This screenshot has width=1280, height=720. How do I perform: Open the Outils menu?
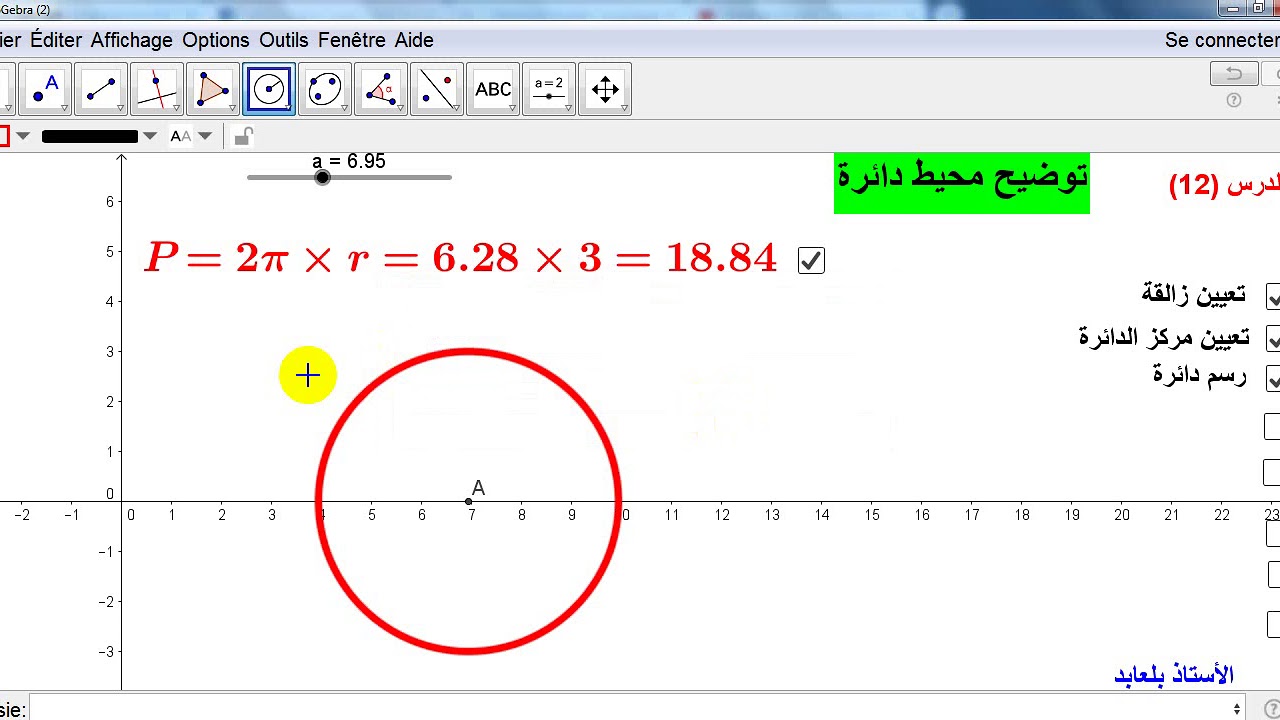tap(284, 40)
